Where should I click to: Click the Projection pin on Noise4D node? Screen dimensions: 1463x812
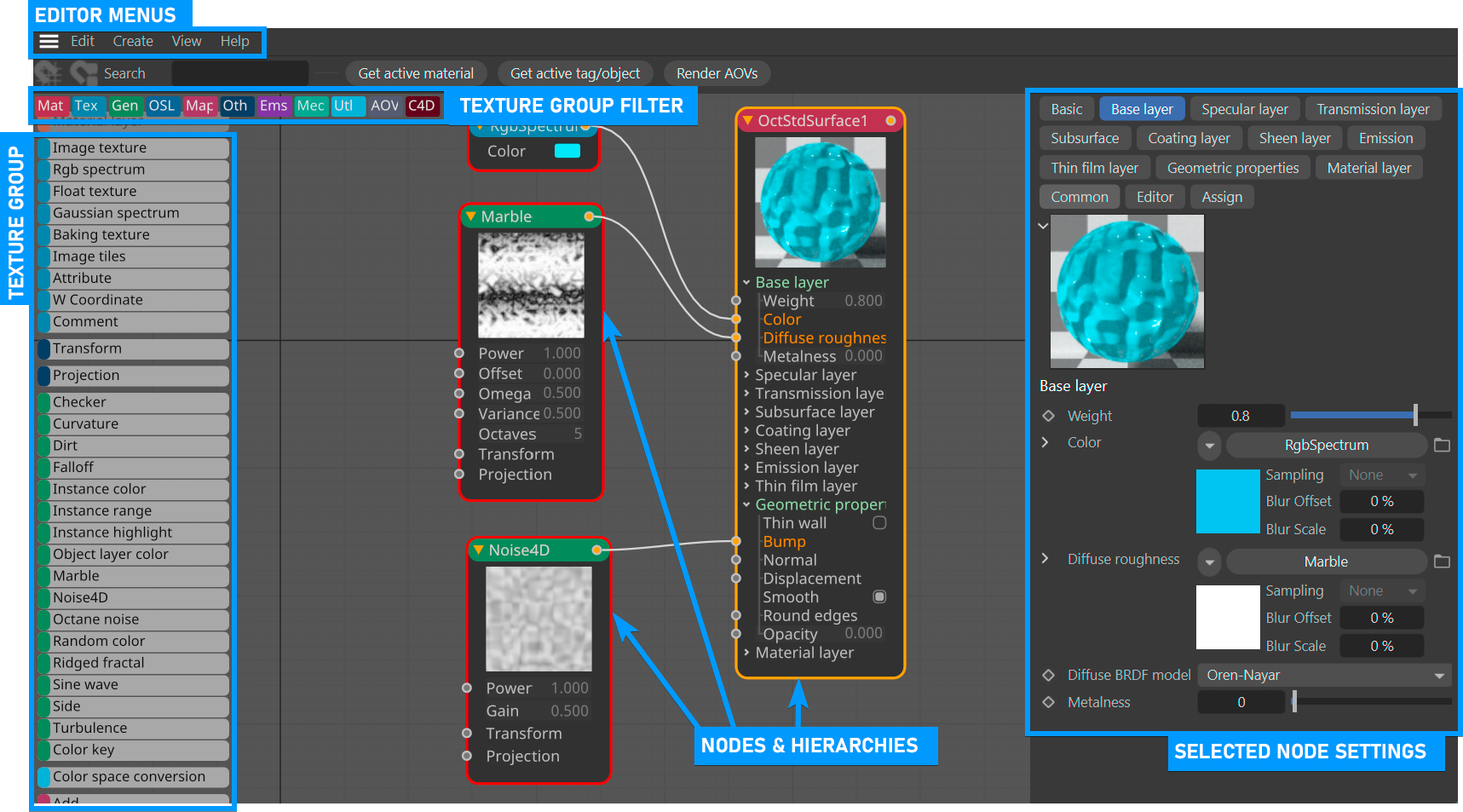(467, 756)
